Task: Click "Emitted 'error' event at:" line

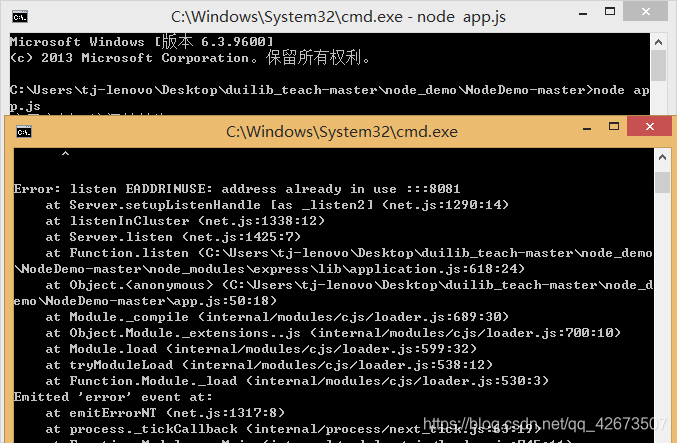Action: [x=113, y=397]
